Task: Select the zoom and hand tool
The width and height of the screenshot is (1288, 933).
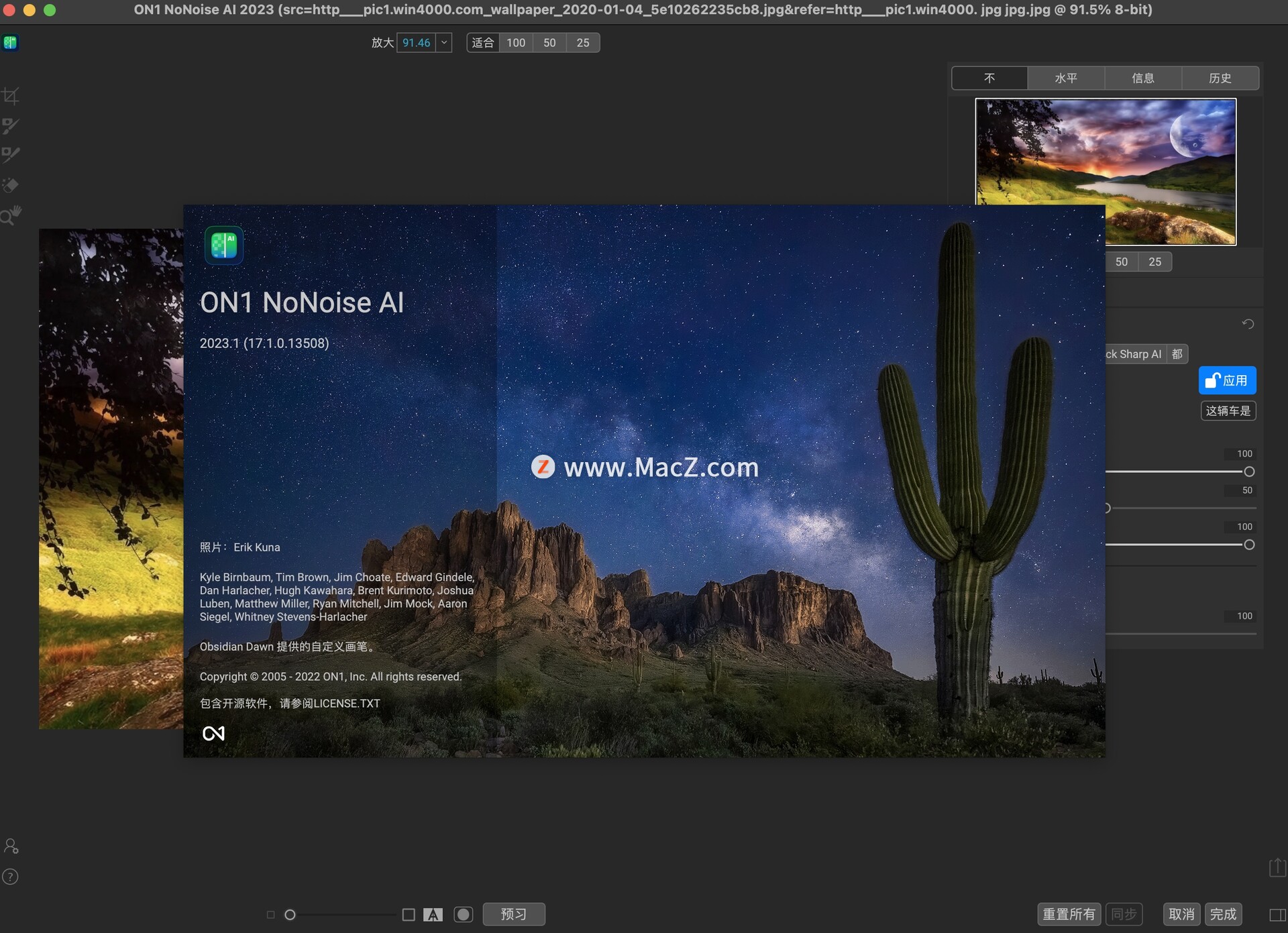Action: 11,215
